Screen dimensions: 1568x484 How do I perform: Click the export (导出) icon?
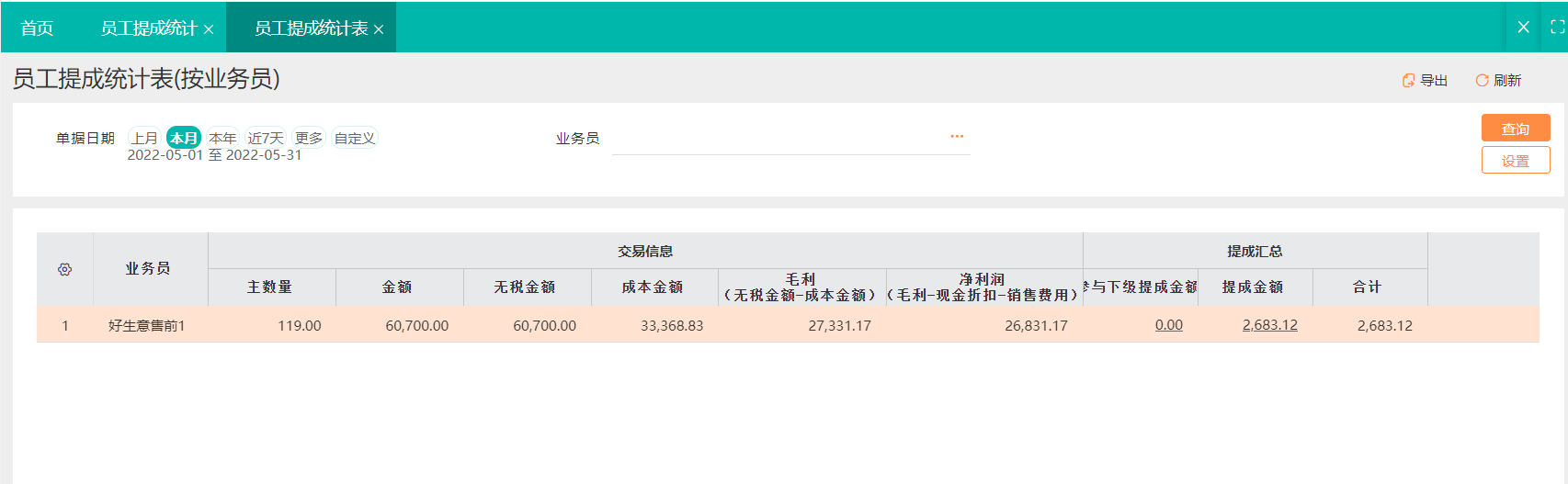tap(1408, 81)
